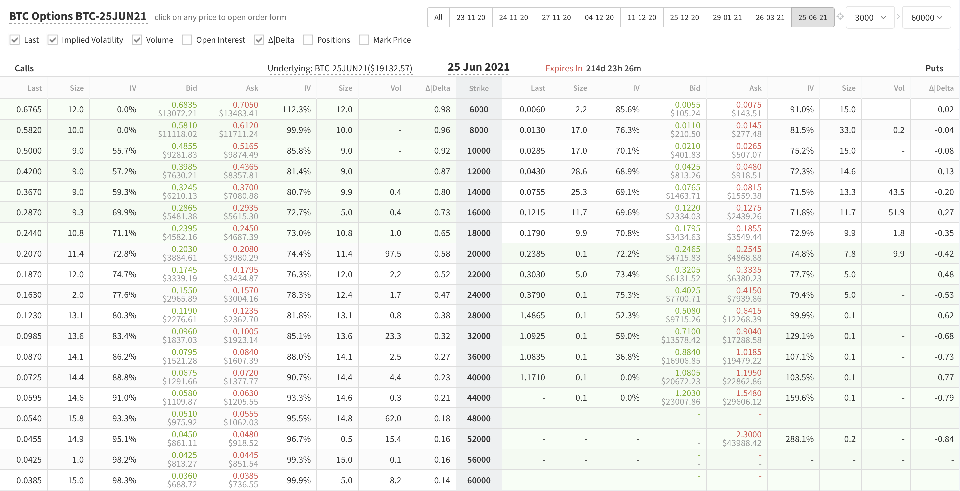960x491 pixels.
Task: Disable the Volume column checkbox
Action: click(x=135, y=40)
